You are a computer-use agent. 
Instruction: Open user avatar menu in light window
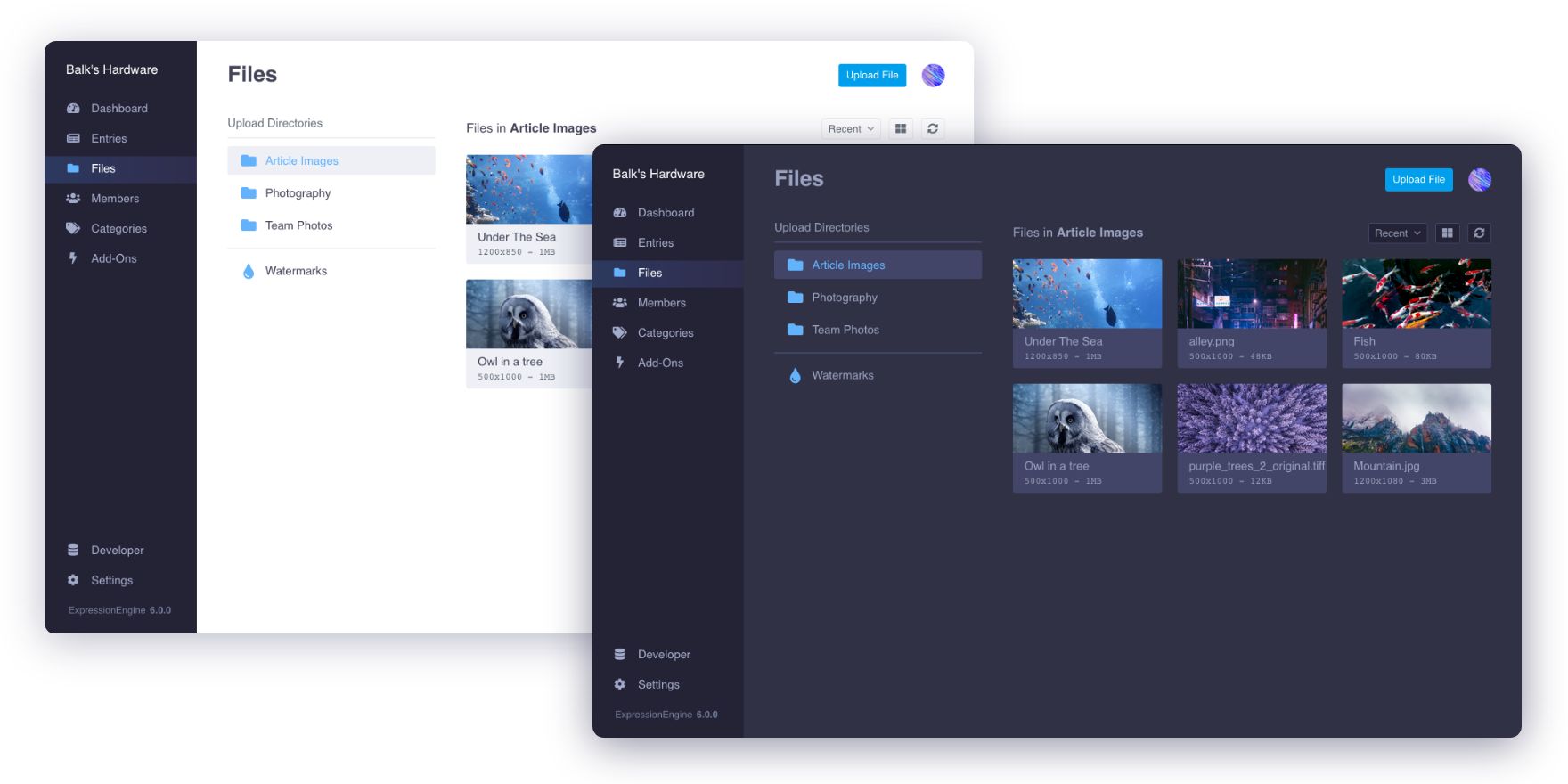coord(933,76)
